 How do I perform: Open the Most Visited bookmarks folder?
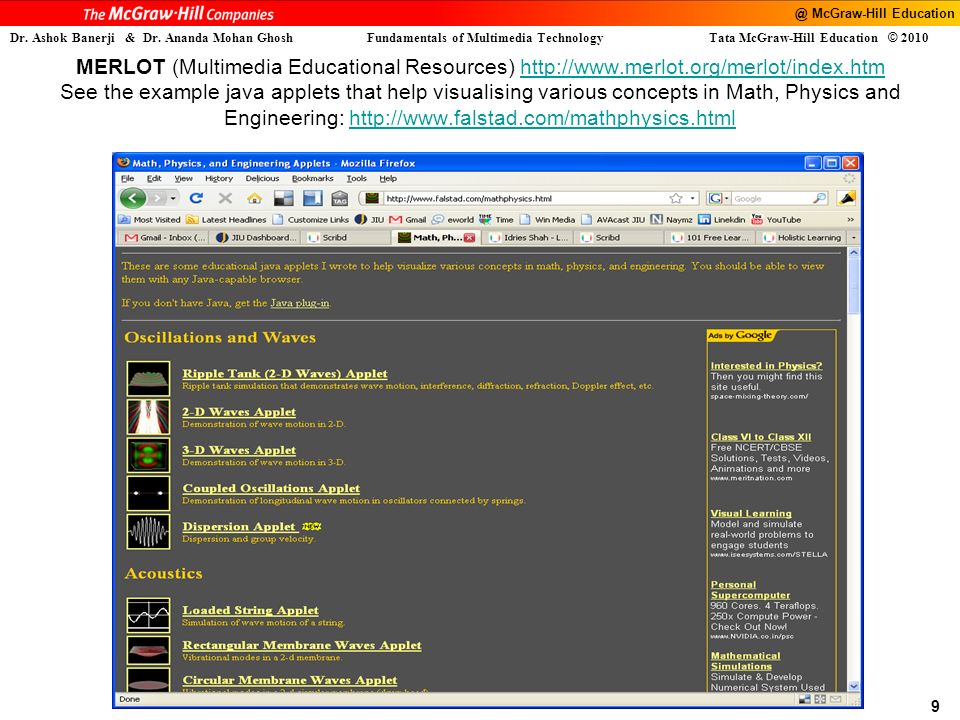coord(150,219)
